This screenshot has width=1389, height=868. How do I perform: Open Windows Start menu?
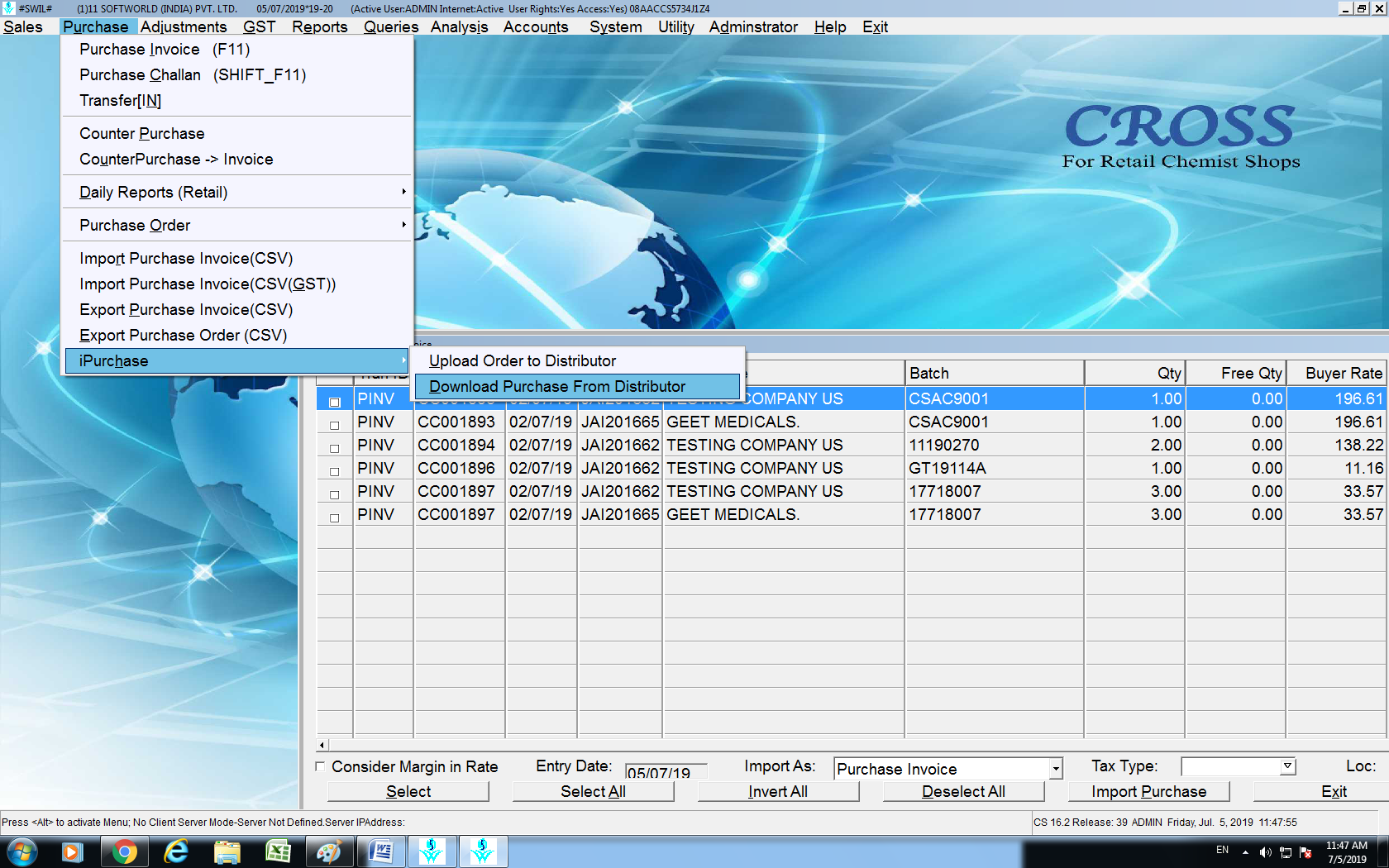coord(21,851)
